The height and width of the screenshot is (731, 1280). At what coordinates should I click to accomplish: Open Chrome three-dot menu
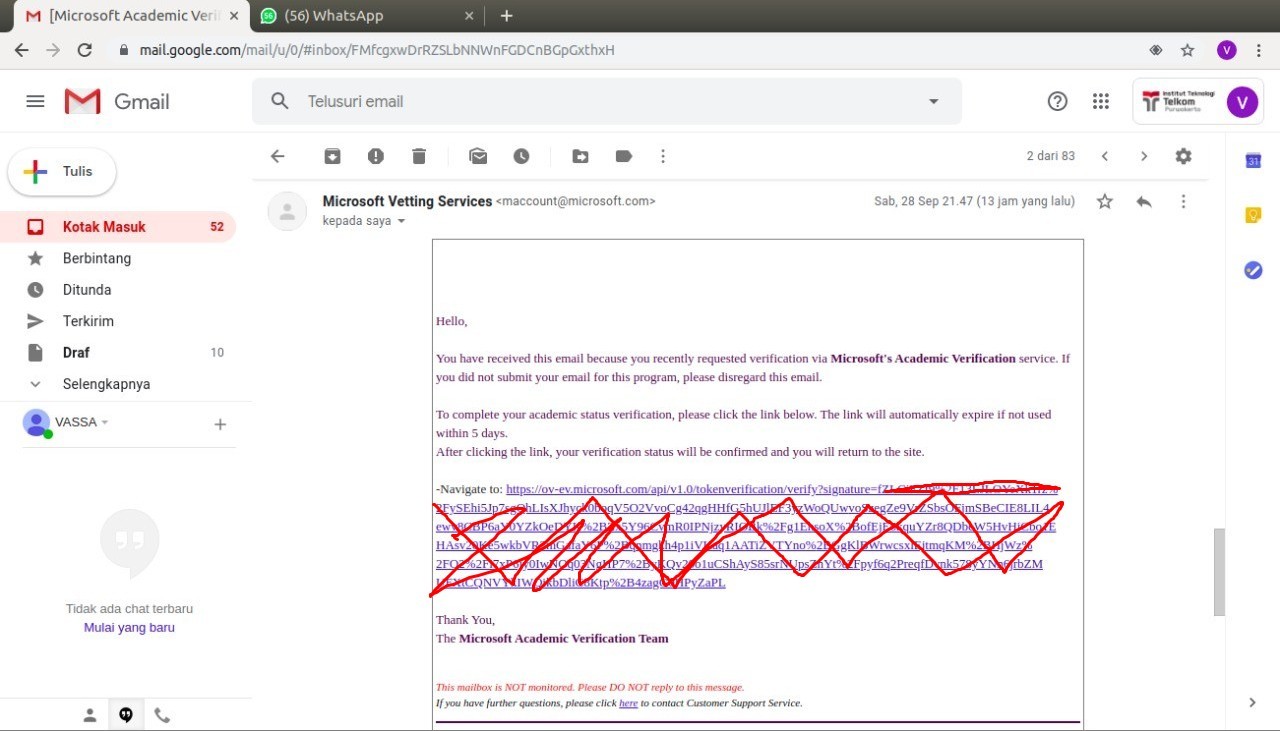[1259, 50]
